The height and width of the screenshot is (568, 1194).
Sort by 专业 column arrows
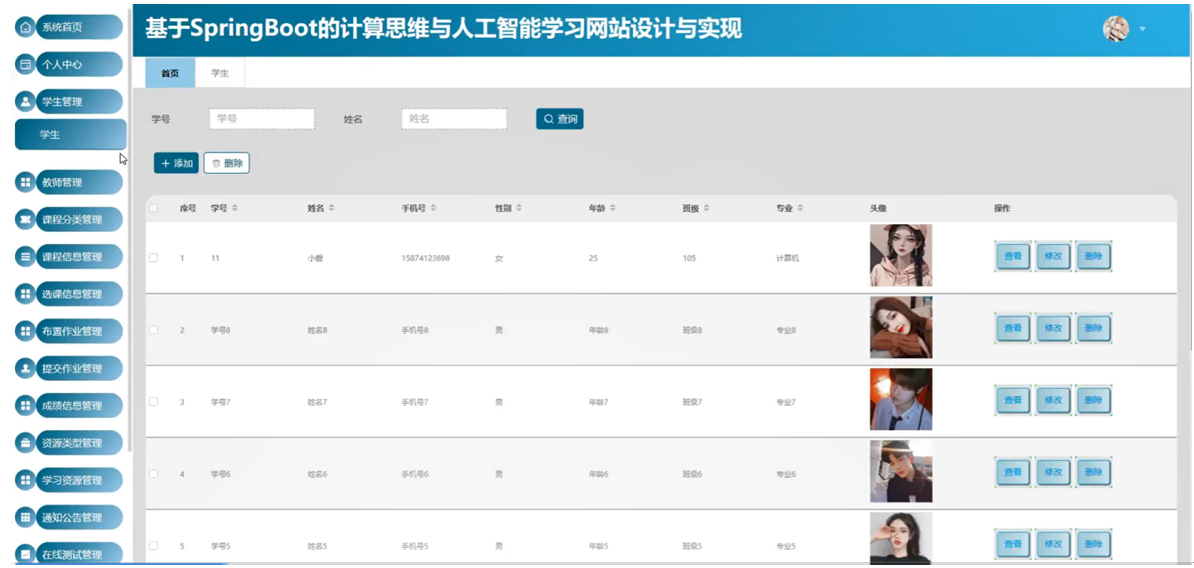[800, 208]
